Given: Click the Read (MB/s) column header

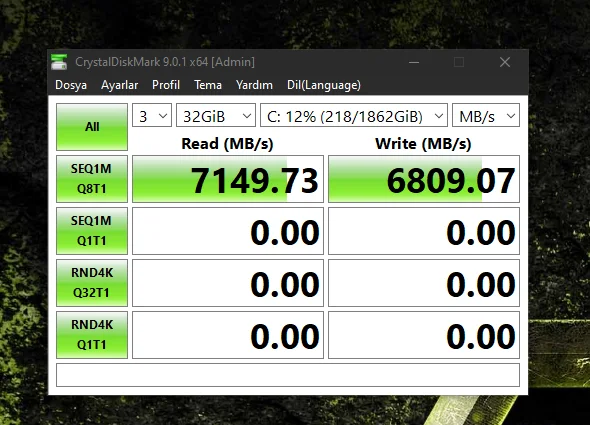Looking at the screenshot, I should [227, 144].
